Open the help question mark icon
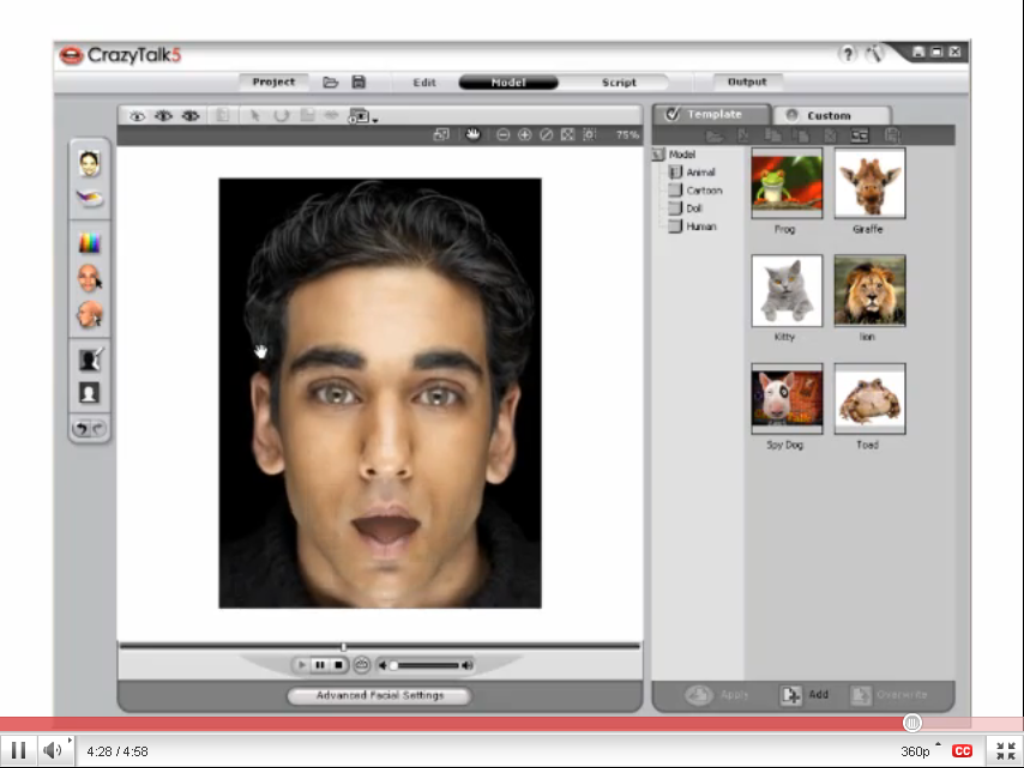This screenshot has width=1024, height=768. [x=847, y=54]
